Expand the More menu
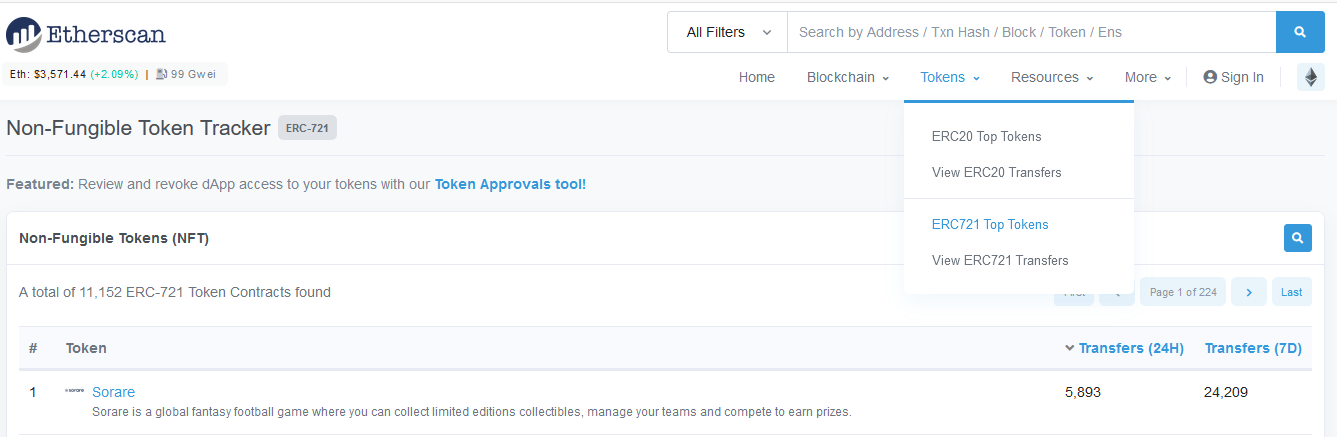The height and width of the screenshot is (437, 1337). pos(1148,77)
